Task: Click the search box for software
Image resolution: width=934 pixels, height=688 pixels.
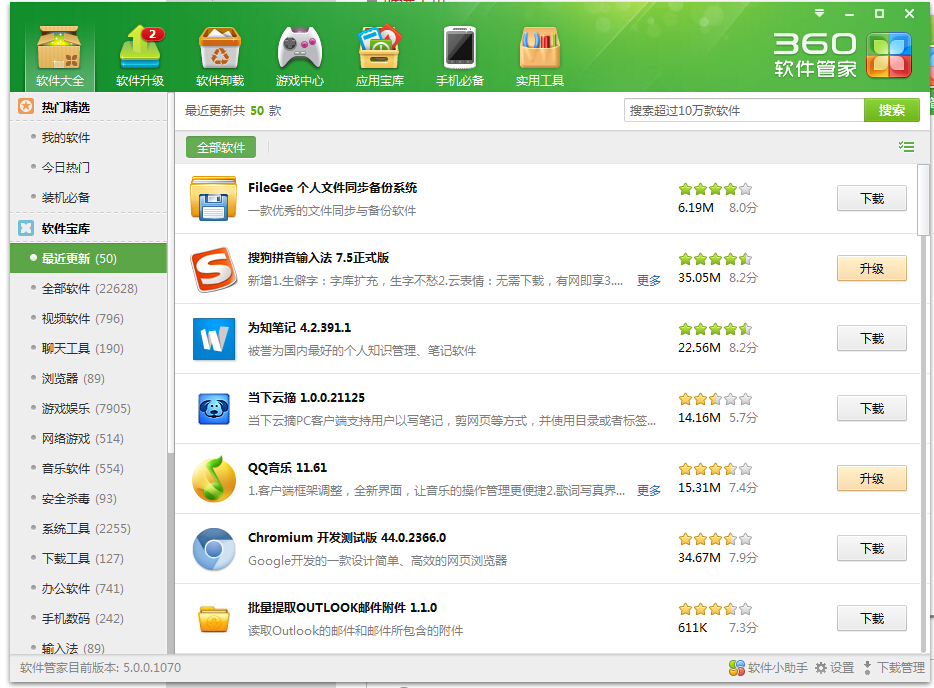Action: pos(744,110)
